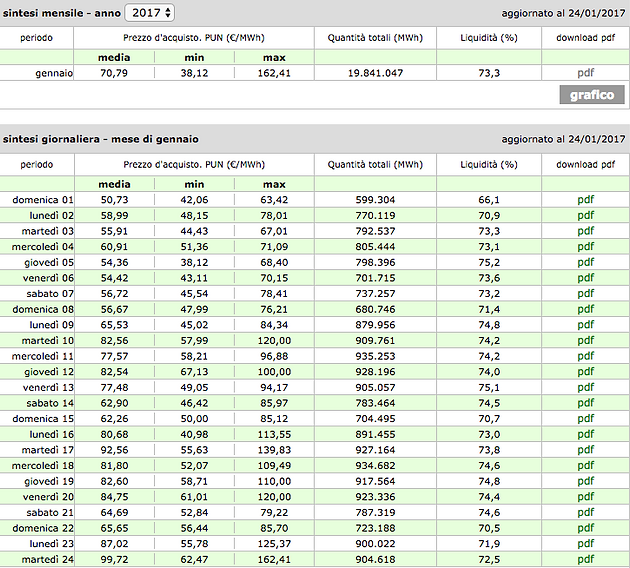Download pdf for domenica 08
Screen dimensions: 630x568
[x=585, y=309]
